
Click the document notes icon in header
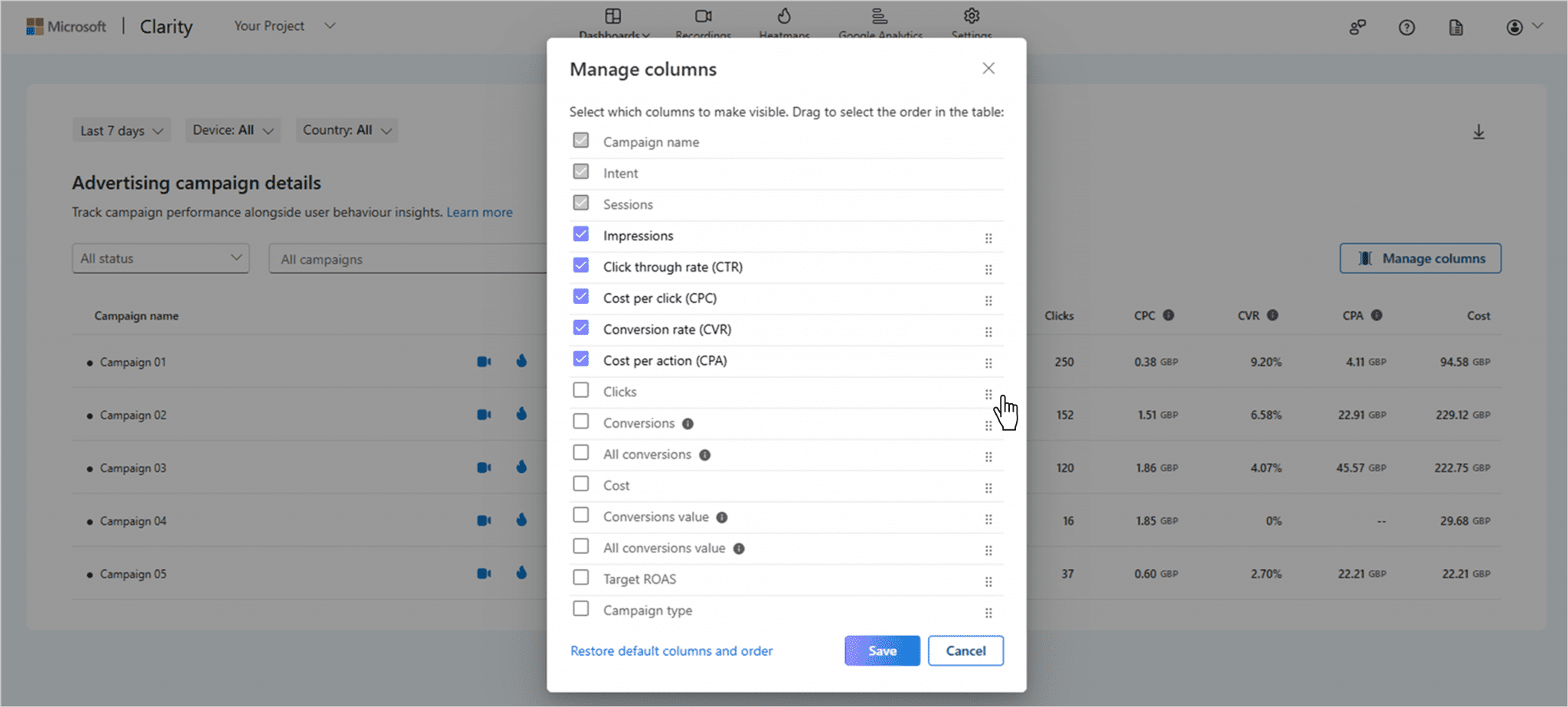[x=1455, y=28]
